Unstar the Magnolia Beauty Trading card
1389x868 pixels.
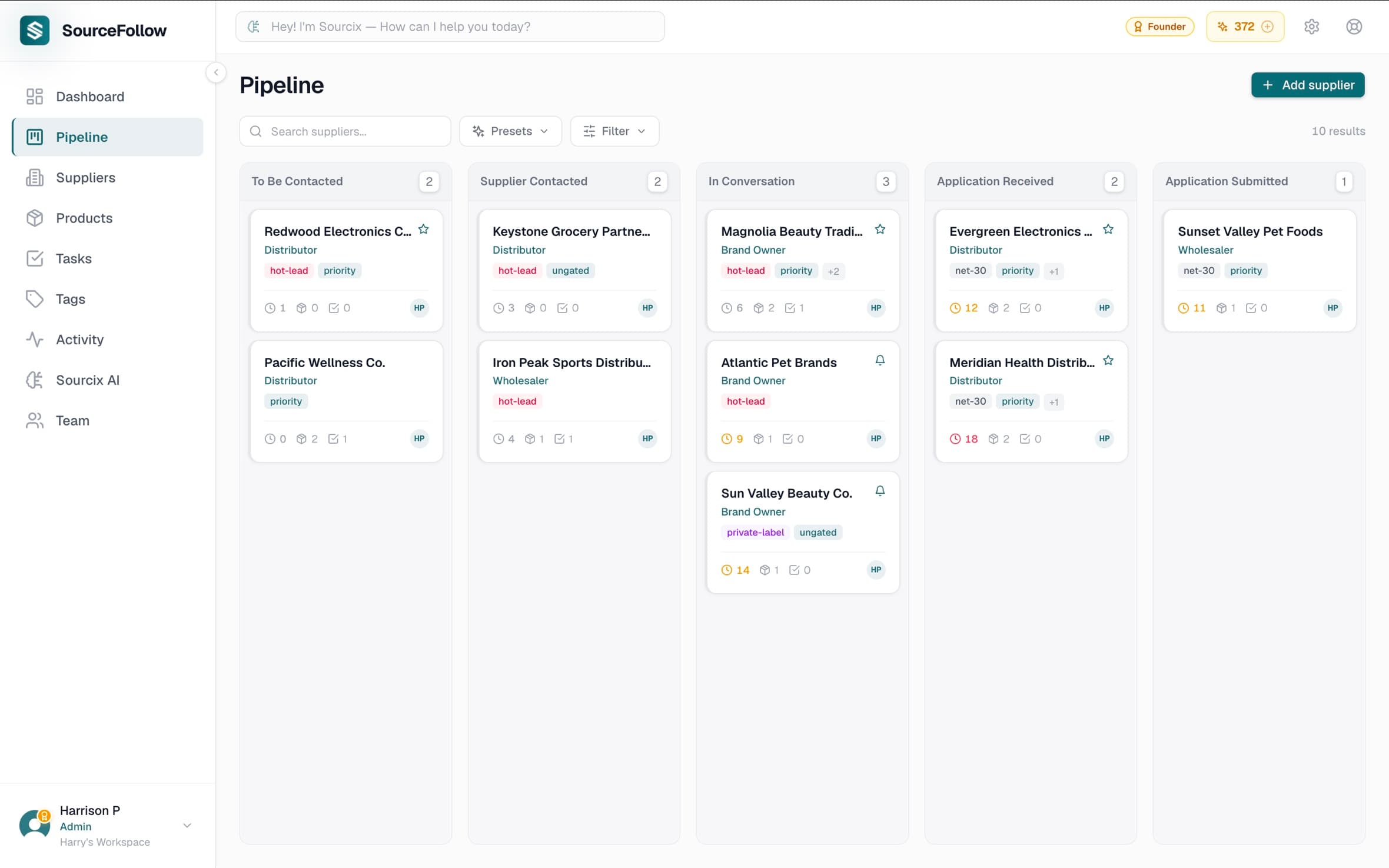(880, 229)
